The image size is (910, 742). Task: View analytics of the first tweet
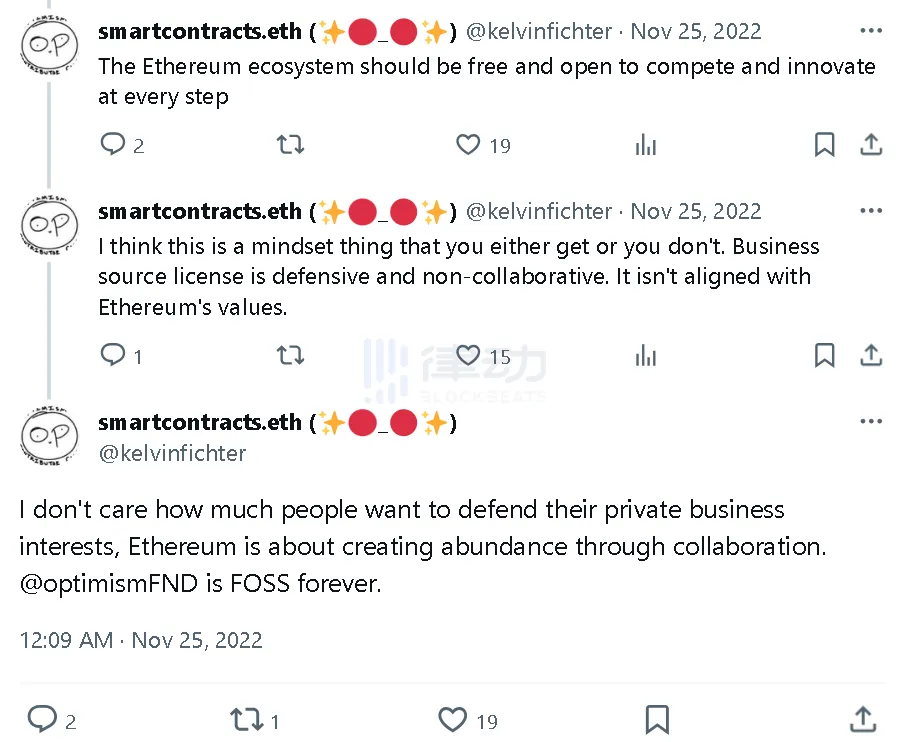[646, 145]
